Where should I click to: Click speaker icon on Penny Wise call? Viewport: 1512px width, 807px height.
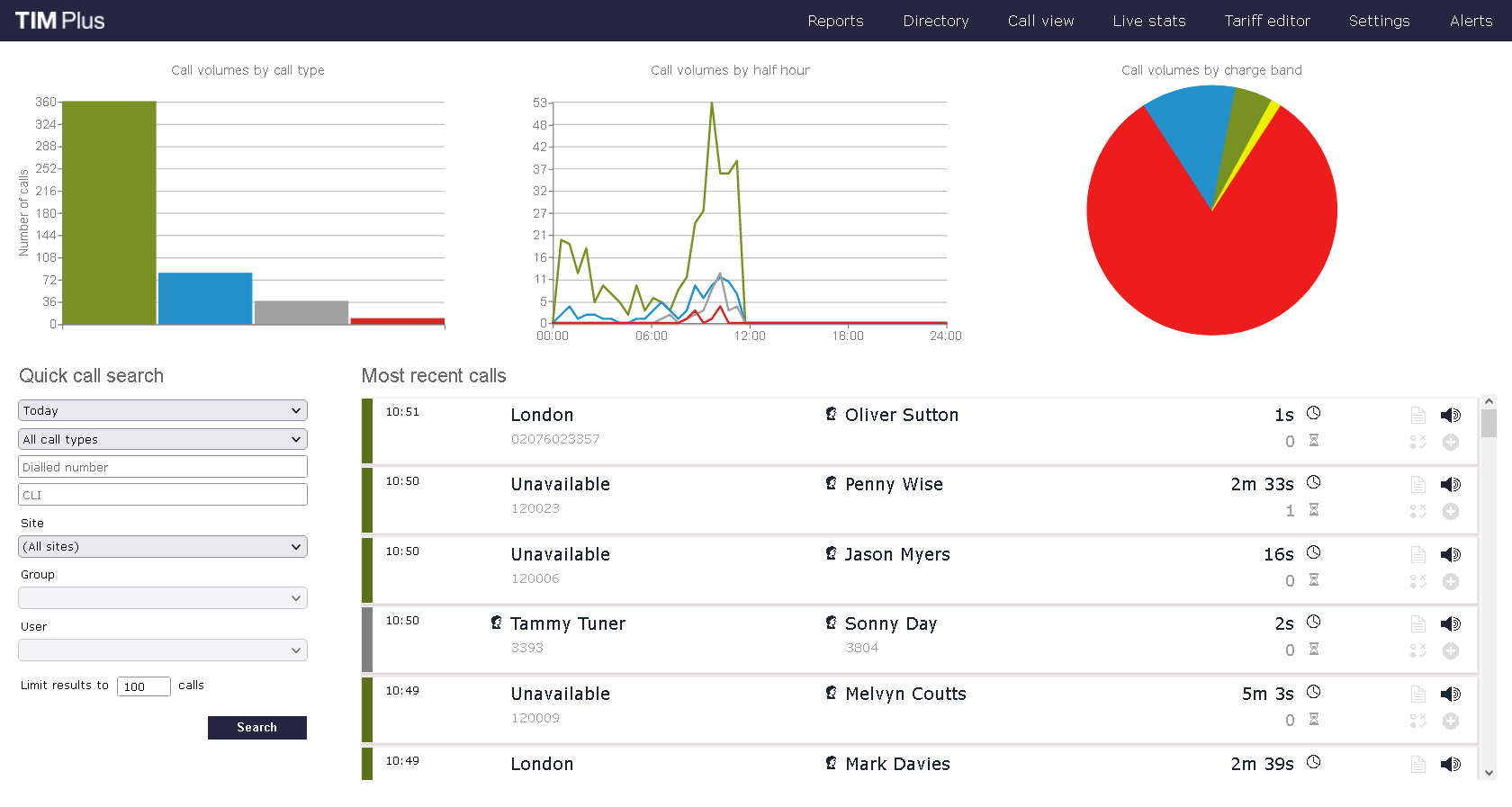[x=1450, y=485]
